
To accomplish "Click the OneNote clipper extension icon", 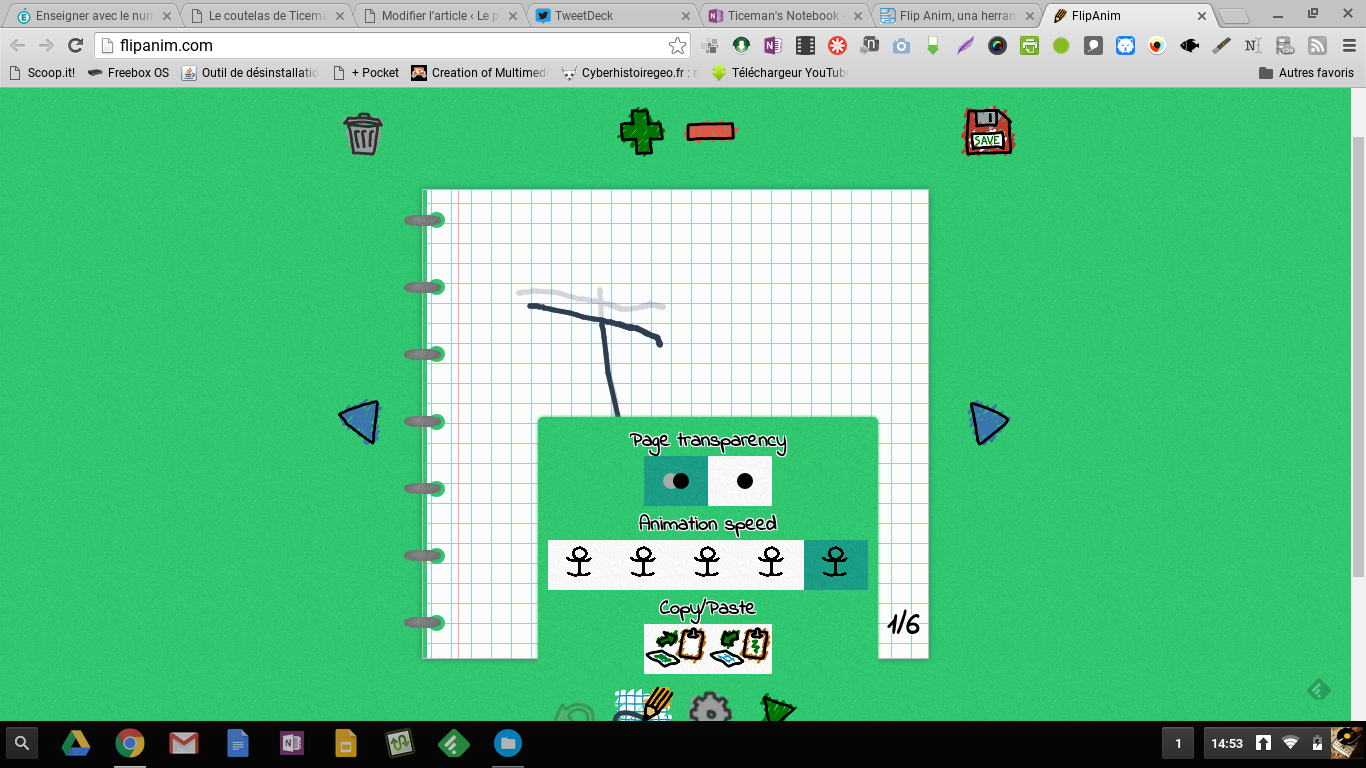I will click(772, 45).
